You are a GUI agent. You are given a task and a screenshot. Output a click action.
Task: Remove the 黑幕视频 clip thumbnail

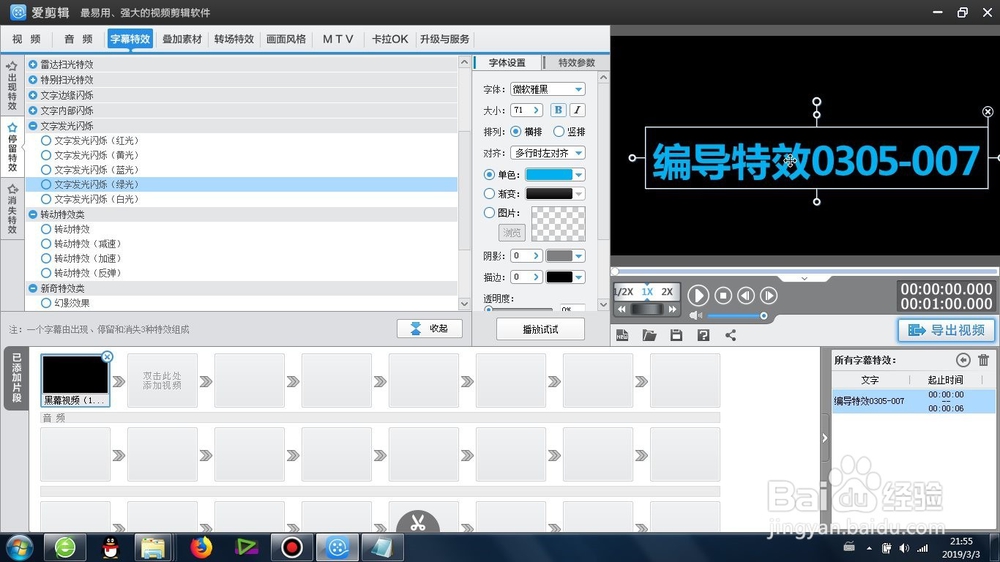click(x=107, y=357)
